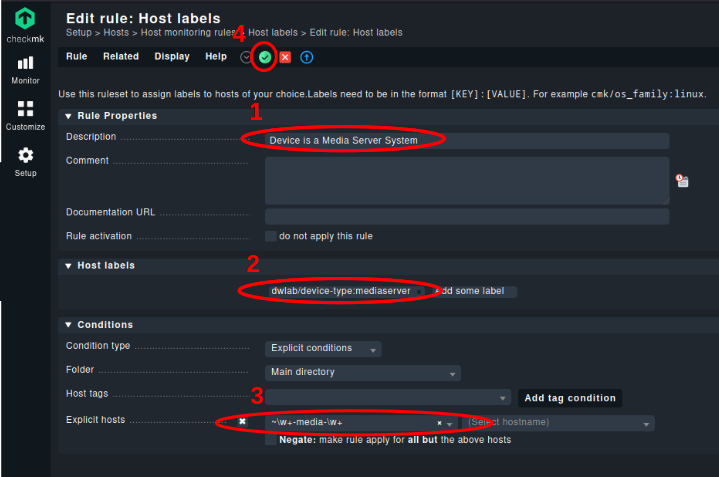
Task: Click the Add tag condition button
Action: pos(570,398)
